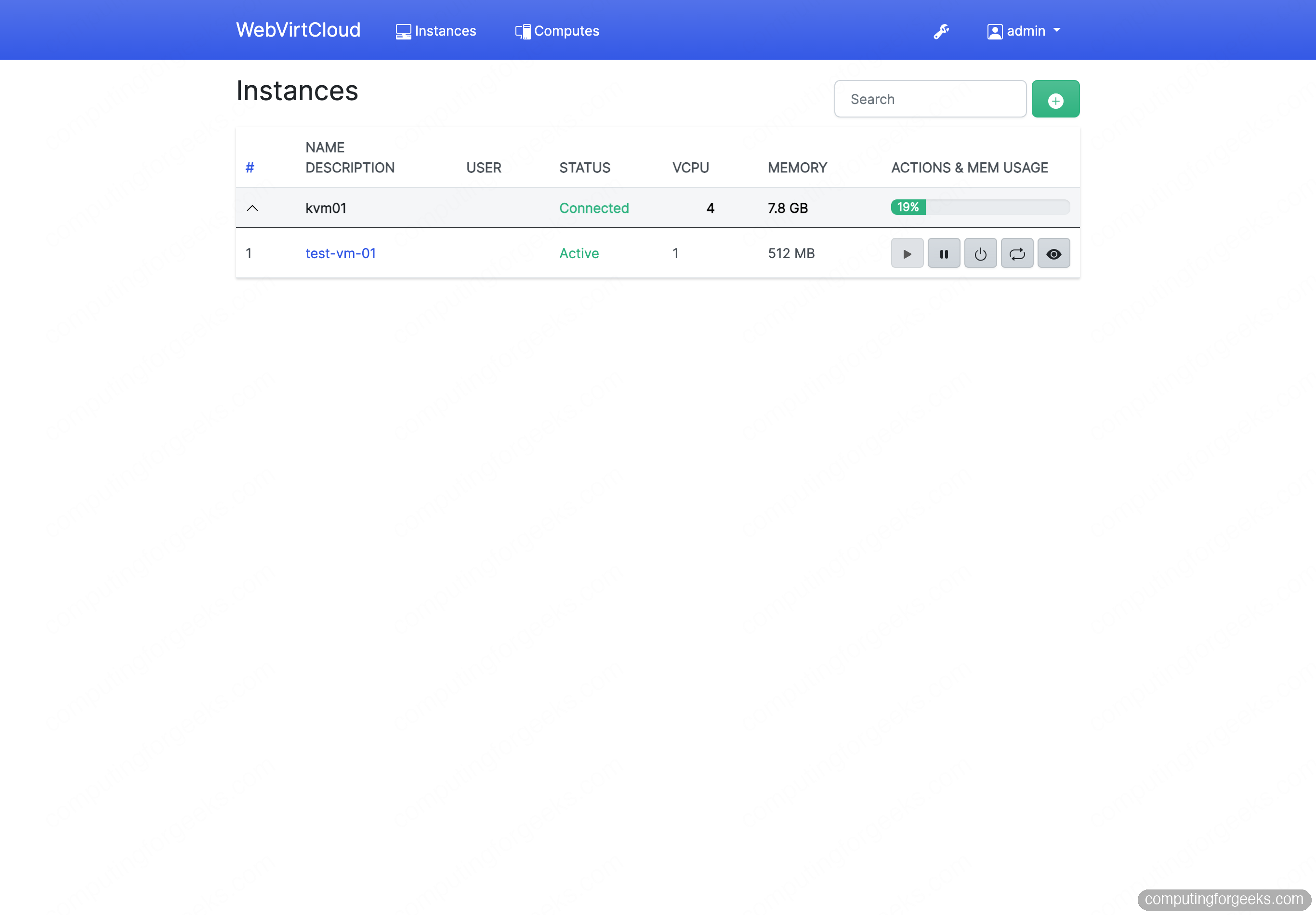Click the WebVirtCloud brand link
The width and height of the screenshot is (1316, 915).
(298, 30)
